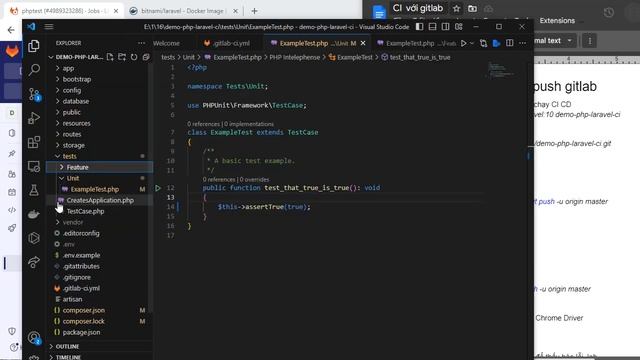Open ExampleTest.php in Explorer tree
640x360 pixels.
click(95, 189)
